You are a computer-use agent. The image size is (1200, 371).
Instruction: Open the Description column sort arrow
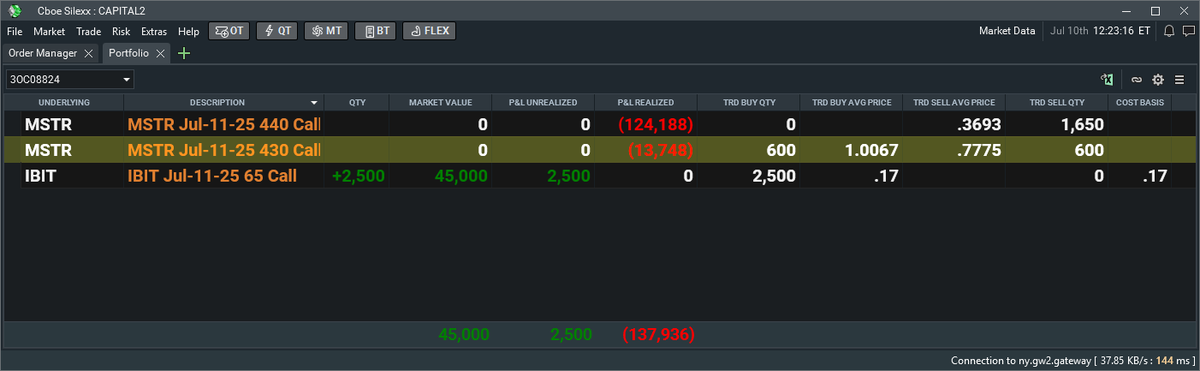(x=315, y=102)
